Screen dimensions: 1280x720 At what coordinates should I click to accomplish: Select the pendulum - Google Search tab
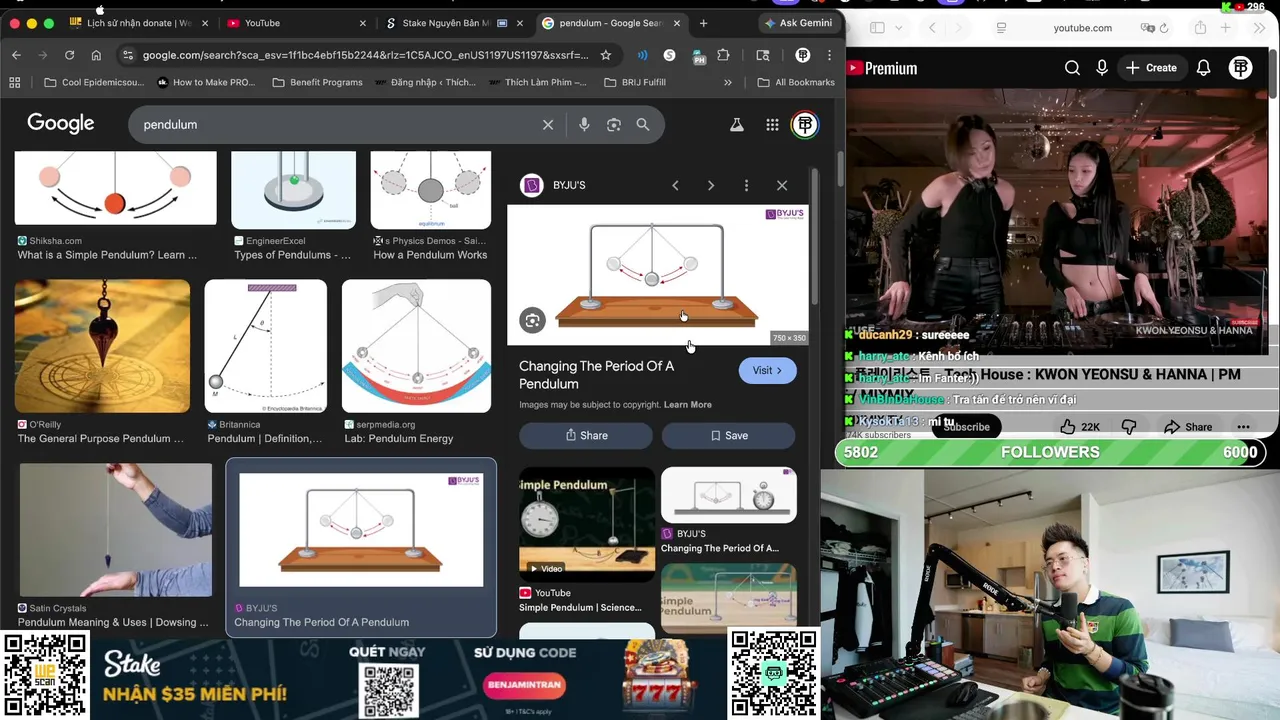click(x=610, y=23)
